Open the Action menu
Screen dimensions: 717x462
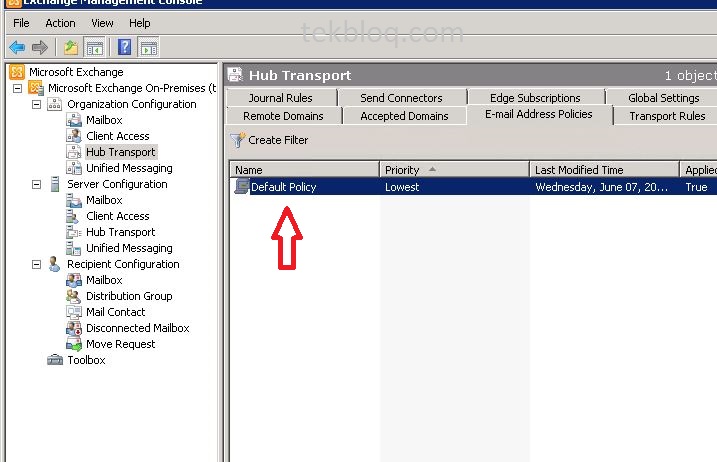[60, 23]
